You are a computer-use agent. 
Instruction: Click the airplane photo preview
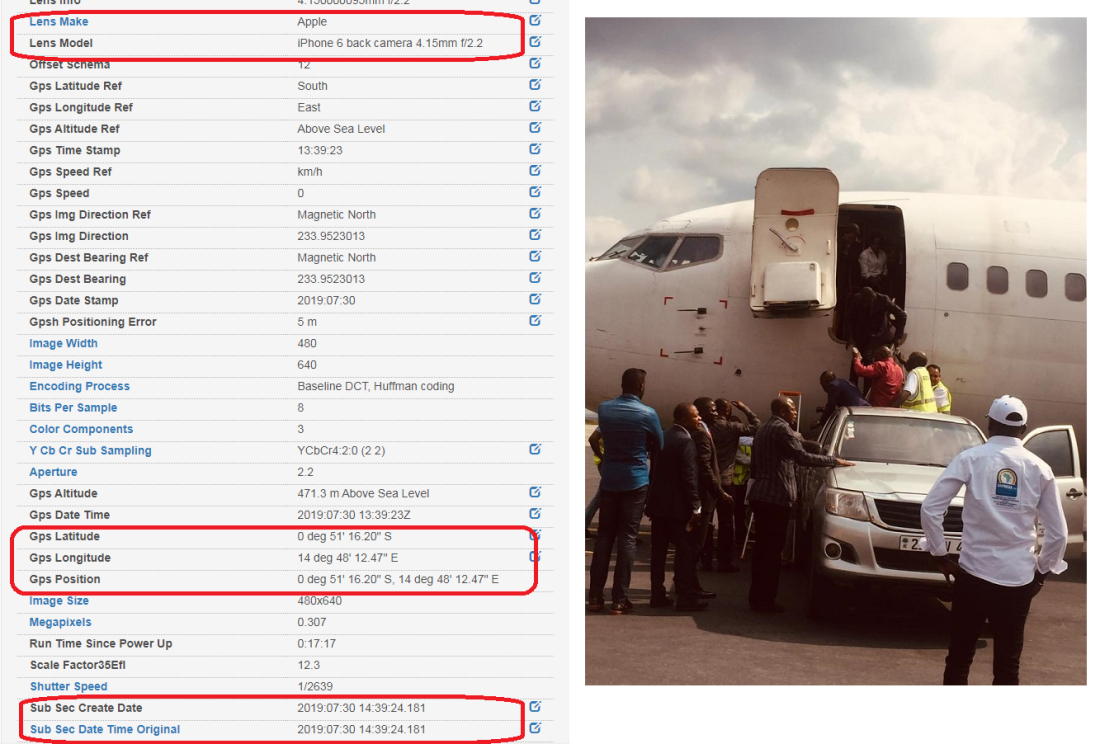point(835,351)
